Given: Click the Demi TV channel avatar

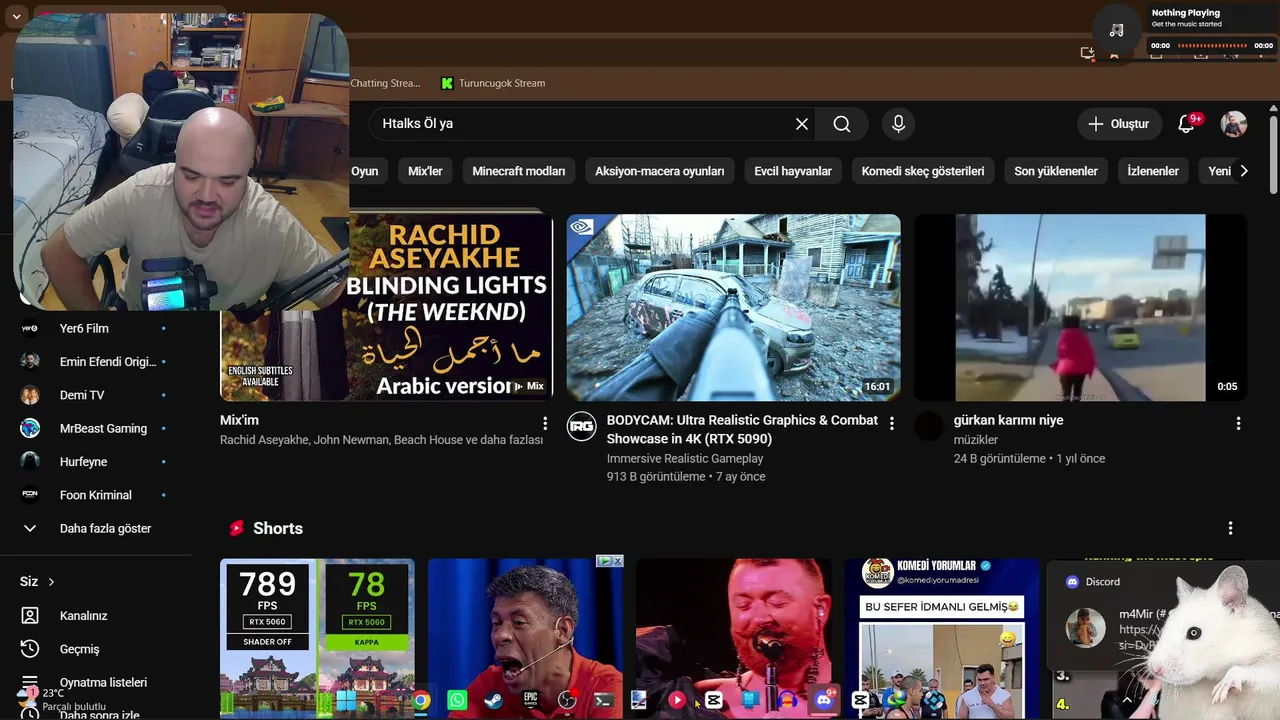Looking at the screenshot, I should click(30, 395).
